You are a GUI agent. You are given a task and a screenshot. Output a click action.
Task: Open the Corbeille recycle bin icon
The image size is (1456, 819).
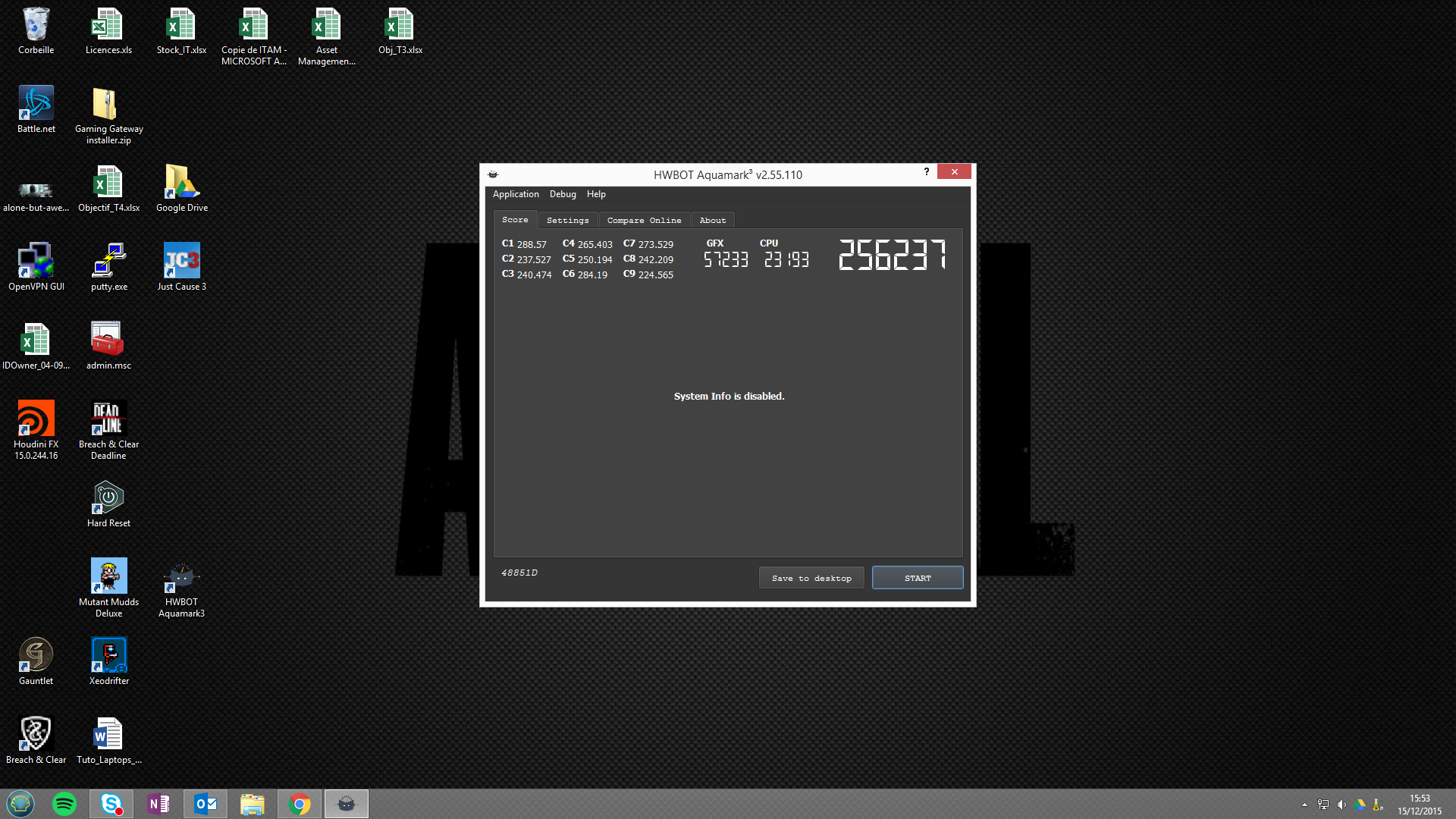[36, 31]
